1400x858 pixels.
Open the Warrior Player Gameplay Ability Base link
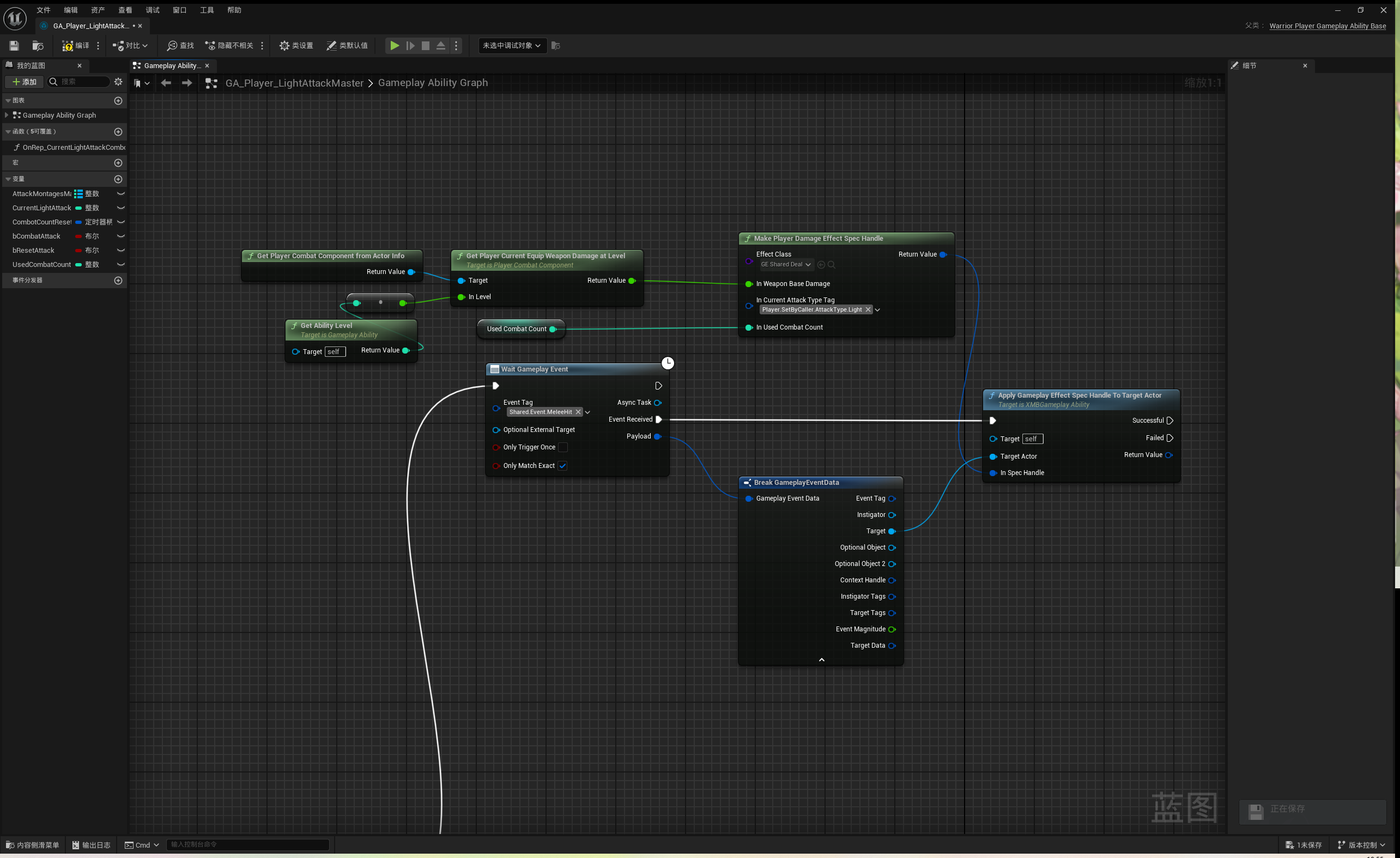1328,26
